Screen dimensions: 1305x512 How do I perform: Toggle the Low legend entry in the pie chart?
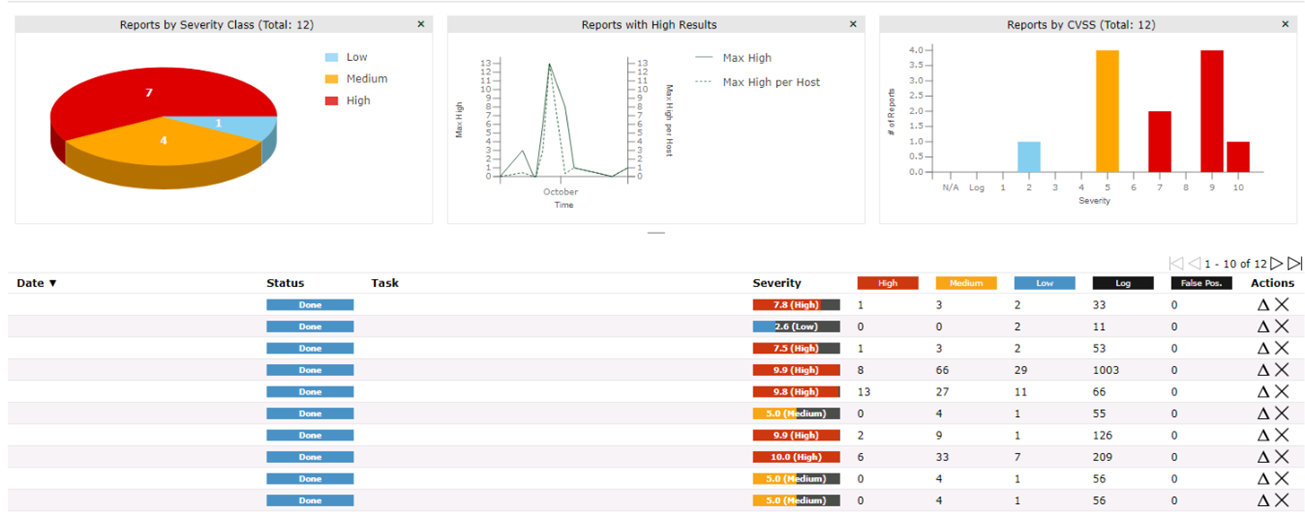[346, 57]
